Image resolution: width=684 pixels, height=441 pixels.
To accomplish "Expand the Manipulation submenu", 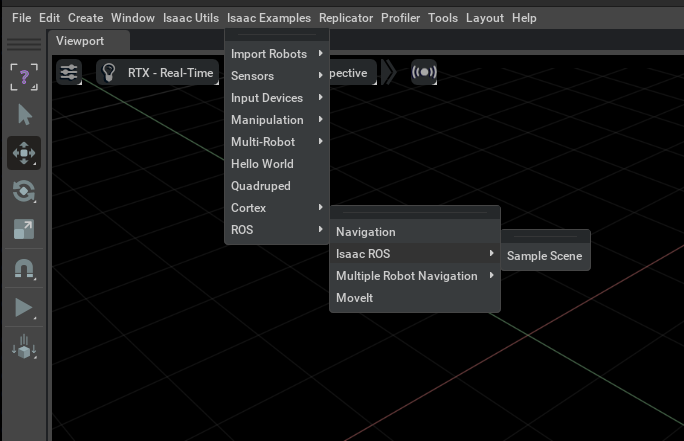I will (277, 120).
